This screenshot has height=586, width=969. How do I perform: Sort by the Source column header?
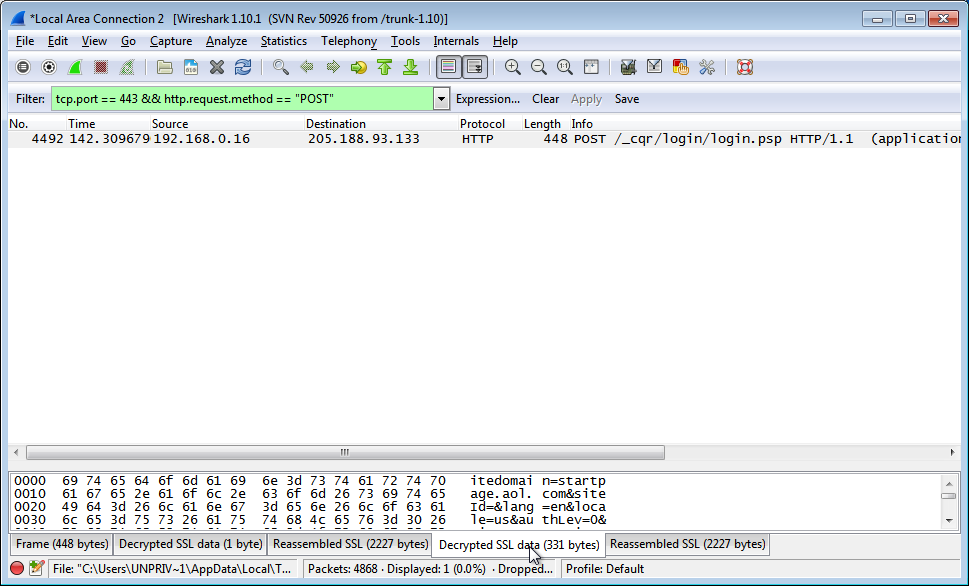pos(227,124)
